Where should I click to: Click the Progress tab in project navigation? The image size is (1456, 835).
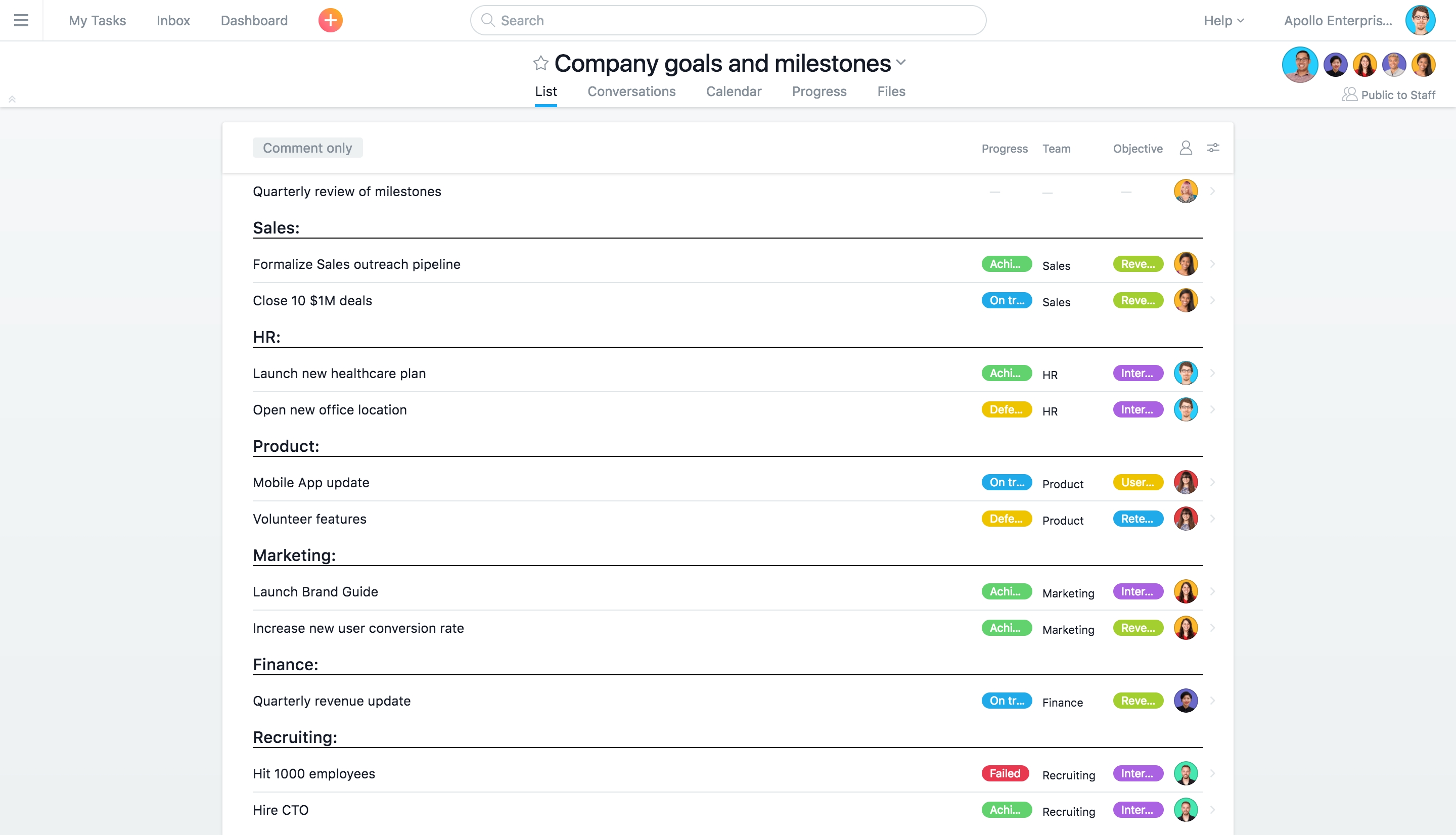(x=819, y=91)
